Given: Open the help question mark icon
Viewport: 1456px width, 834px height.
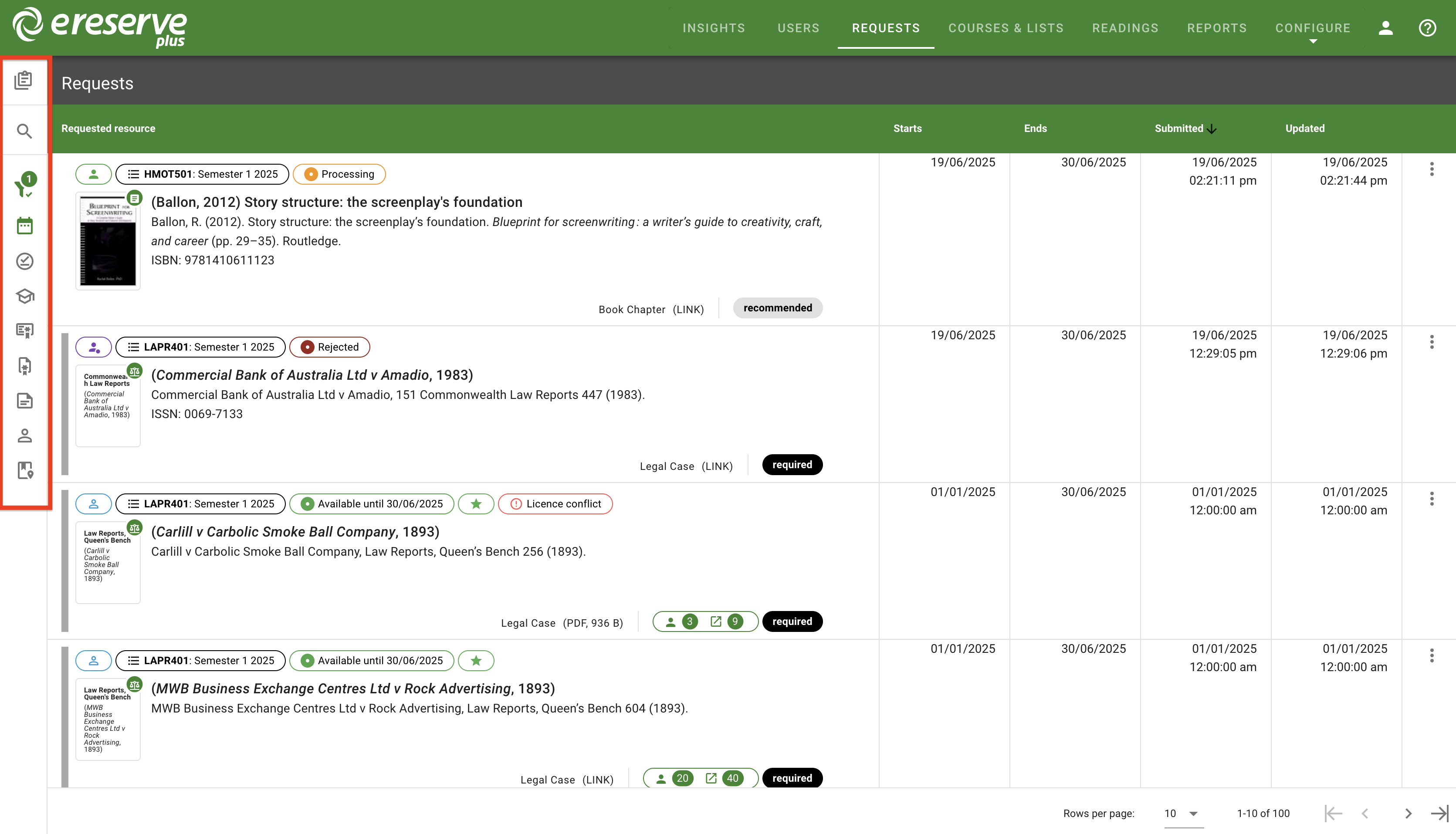Looking at the screenshot, I should pos(1427,27).
